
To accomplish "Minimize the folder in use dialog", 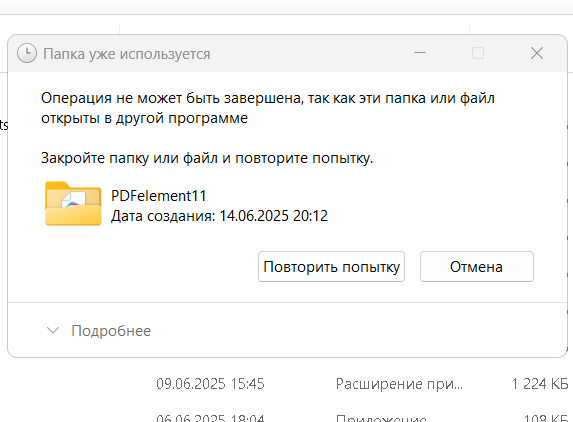I will (x=420, y=53).
